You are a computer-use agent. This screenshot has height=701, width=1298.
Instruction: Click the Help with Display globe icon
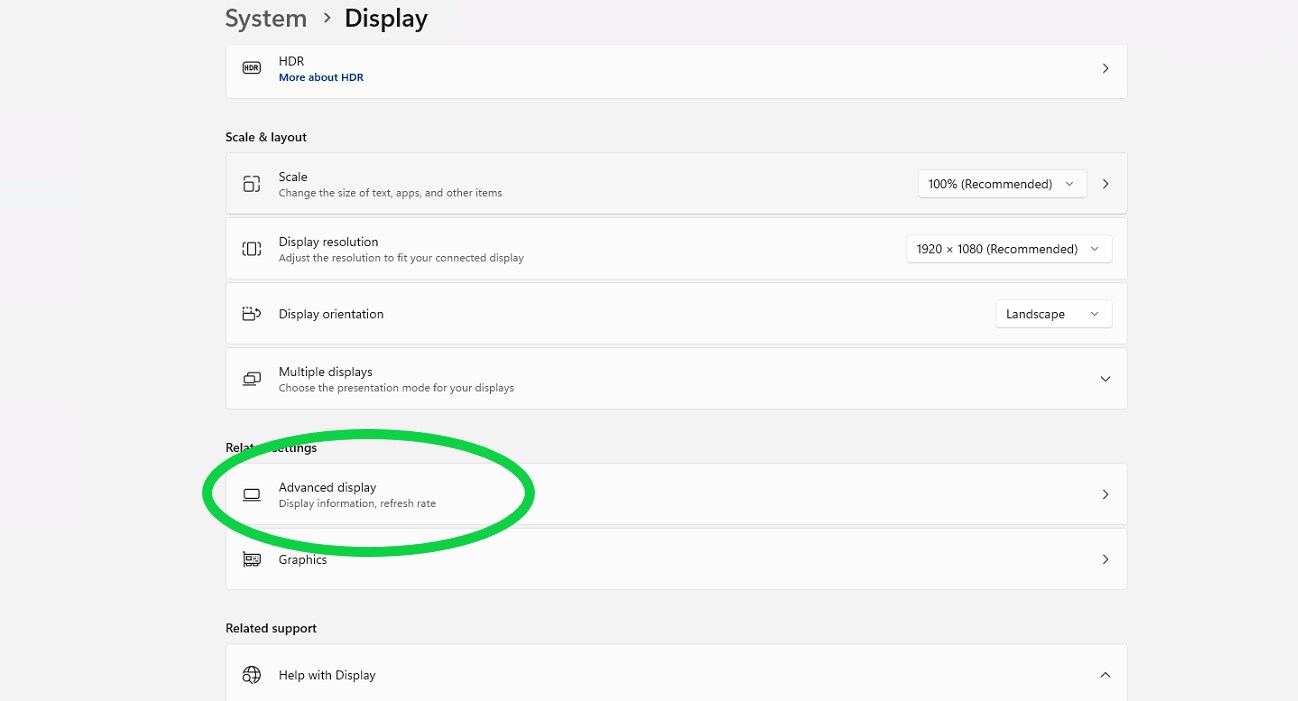pos(251,675)
